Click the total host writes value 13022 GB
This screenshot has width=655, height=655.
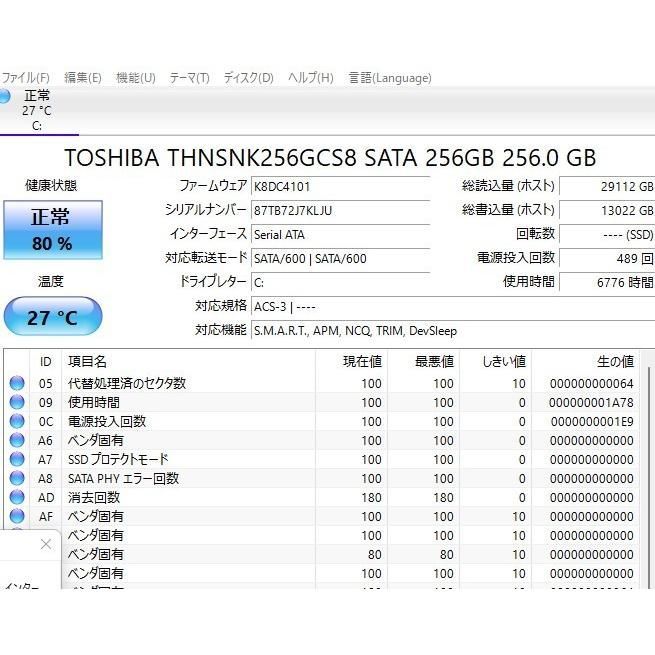[607, 211]
